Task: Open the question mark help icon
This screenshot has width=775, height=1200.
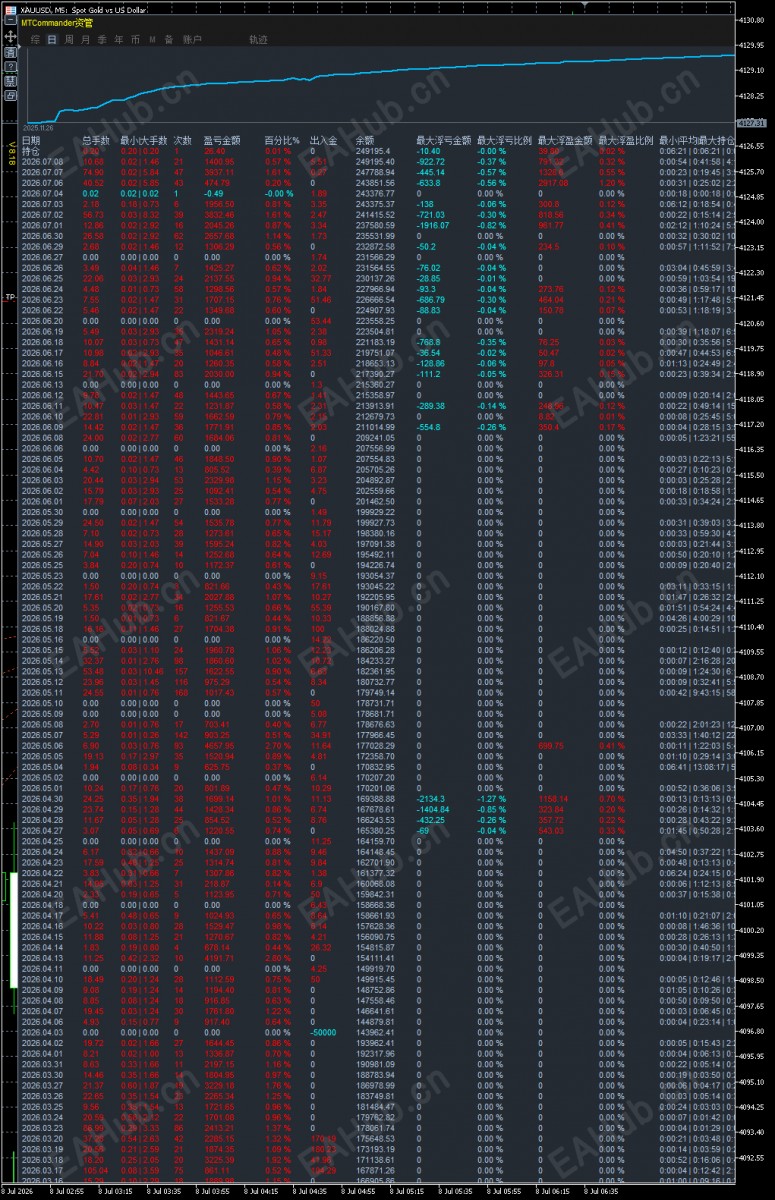Action: 10,67
